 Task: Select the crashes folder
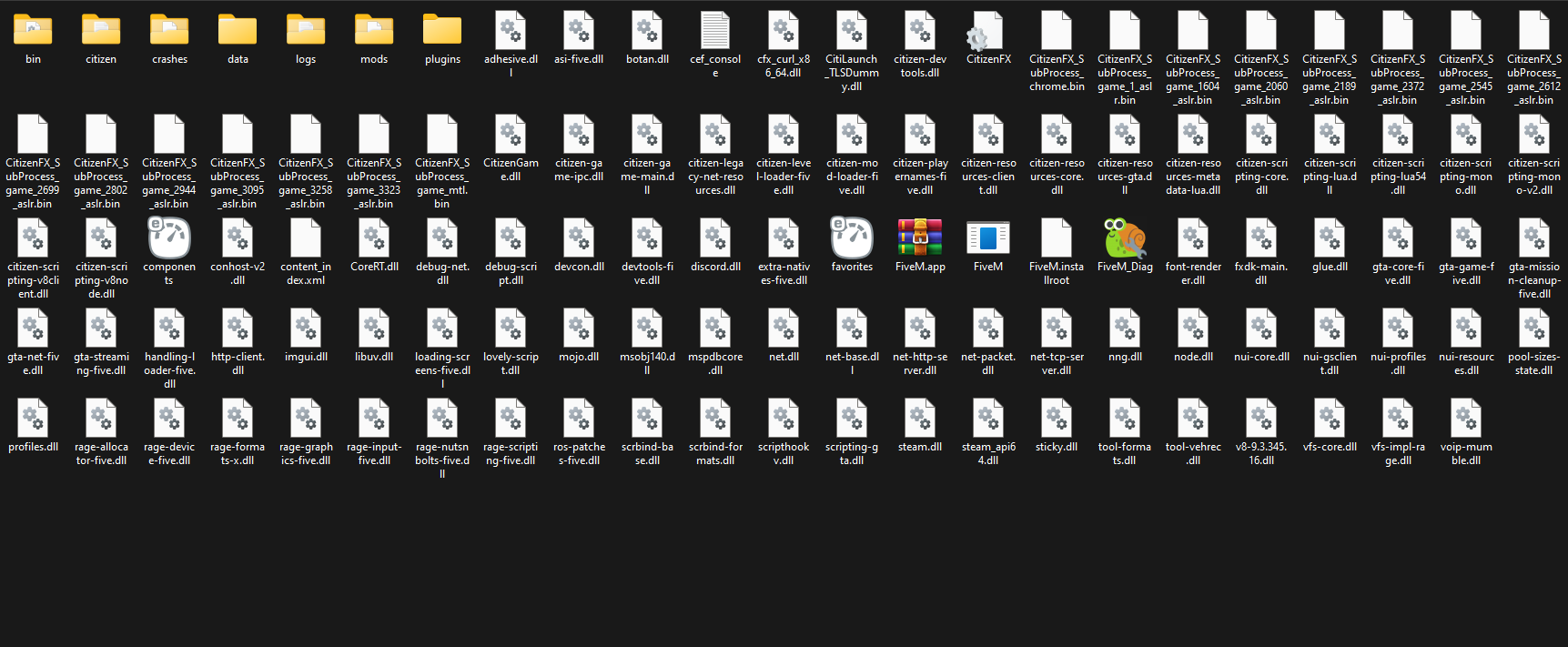(169, 30)
